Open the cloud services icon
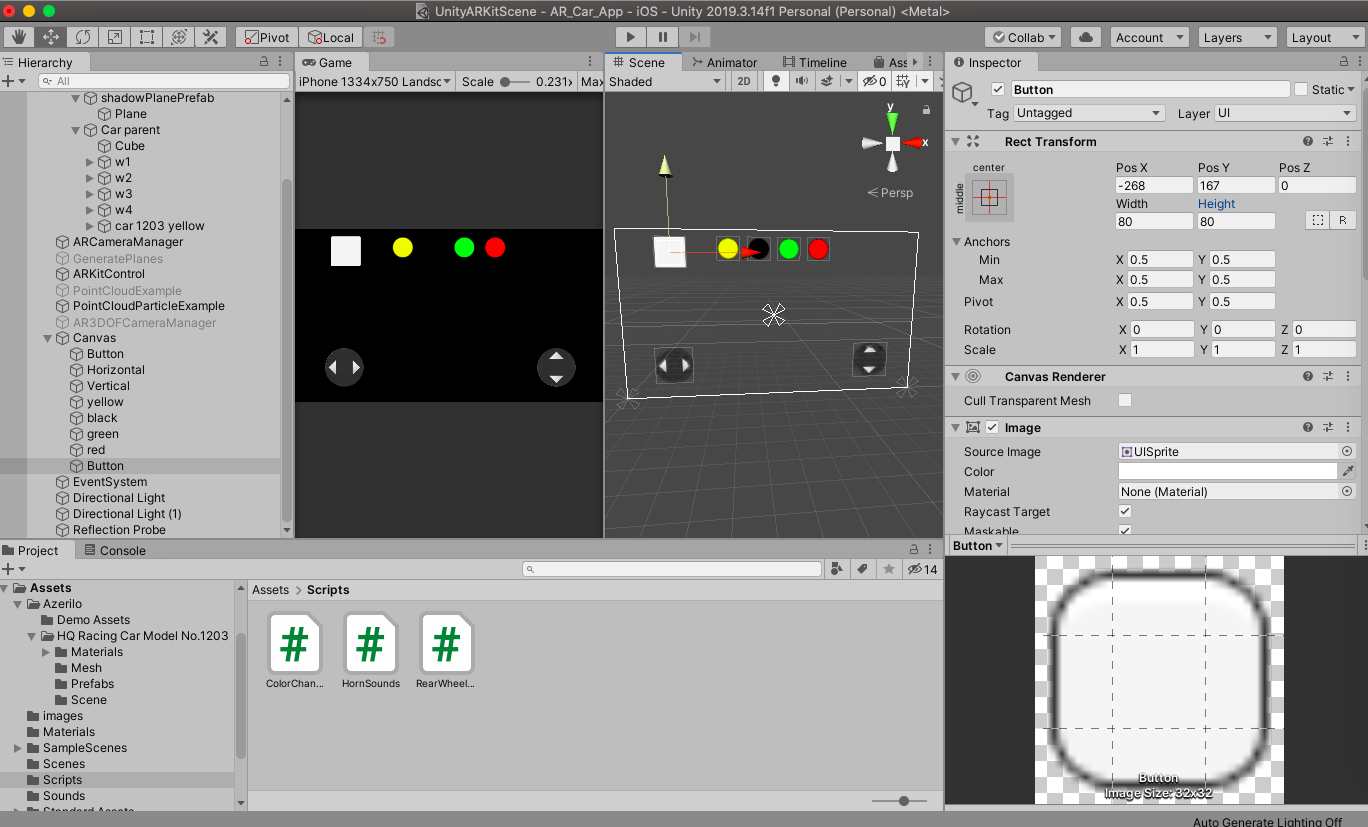The width and height of the screenshot is (1368, 827). click(x=1085, y=37)
